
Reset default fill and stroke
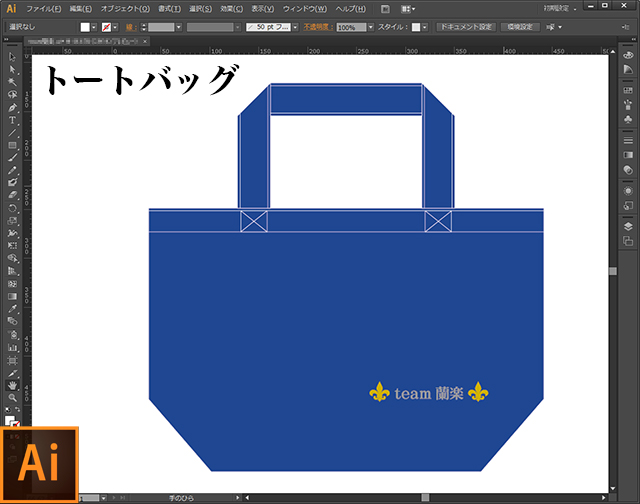click(x=8, y=409)
